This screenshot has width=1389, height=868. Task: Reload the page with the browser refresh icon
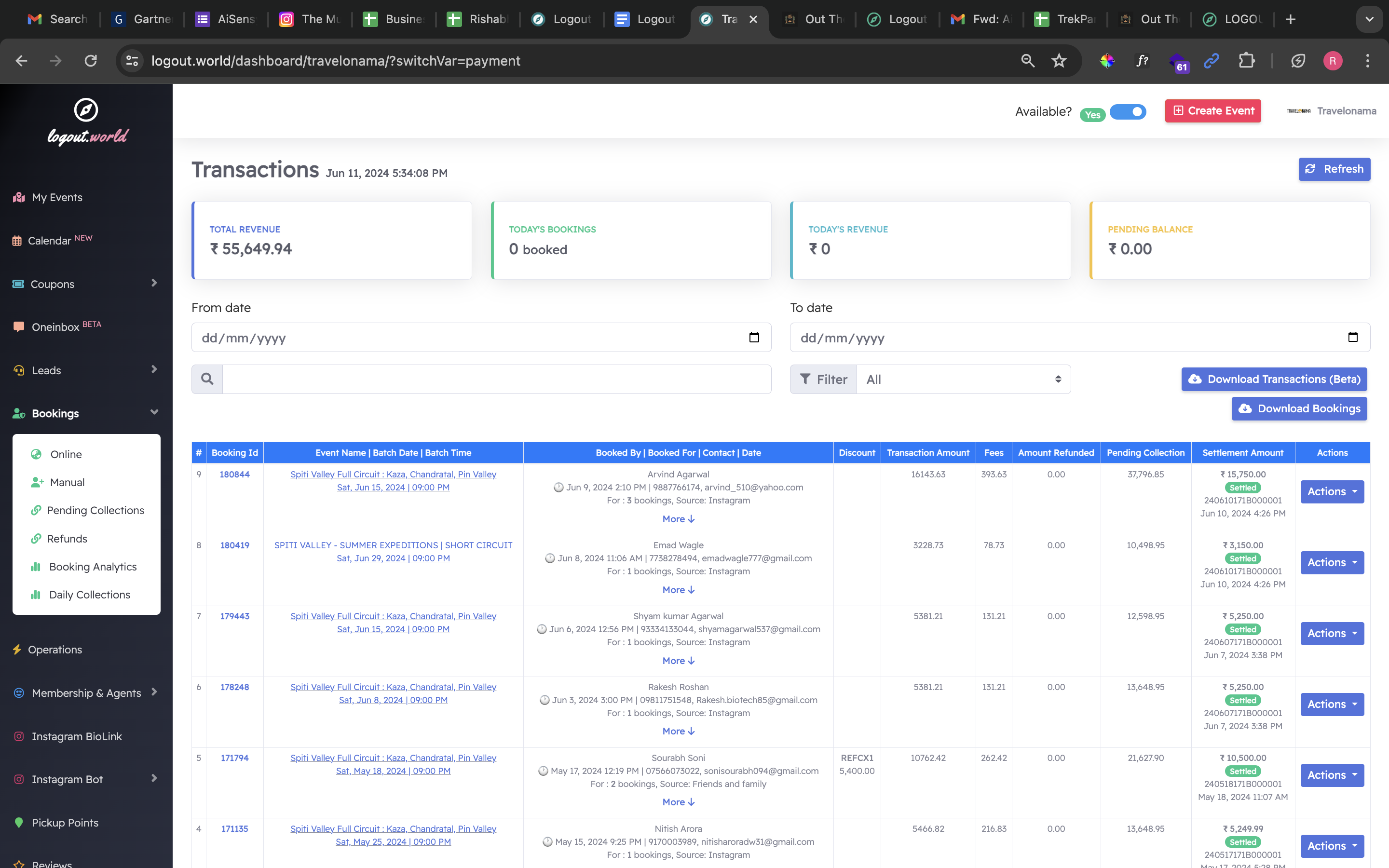pos(91,61)
